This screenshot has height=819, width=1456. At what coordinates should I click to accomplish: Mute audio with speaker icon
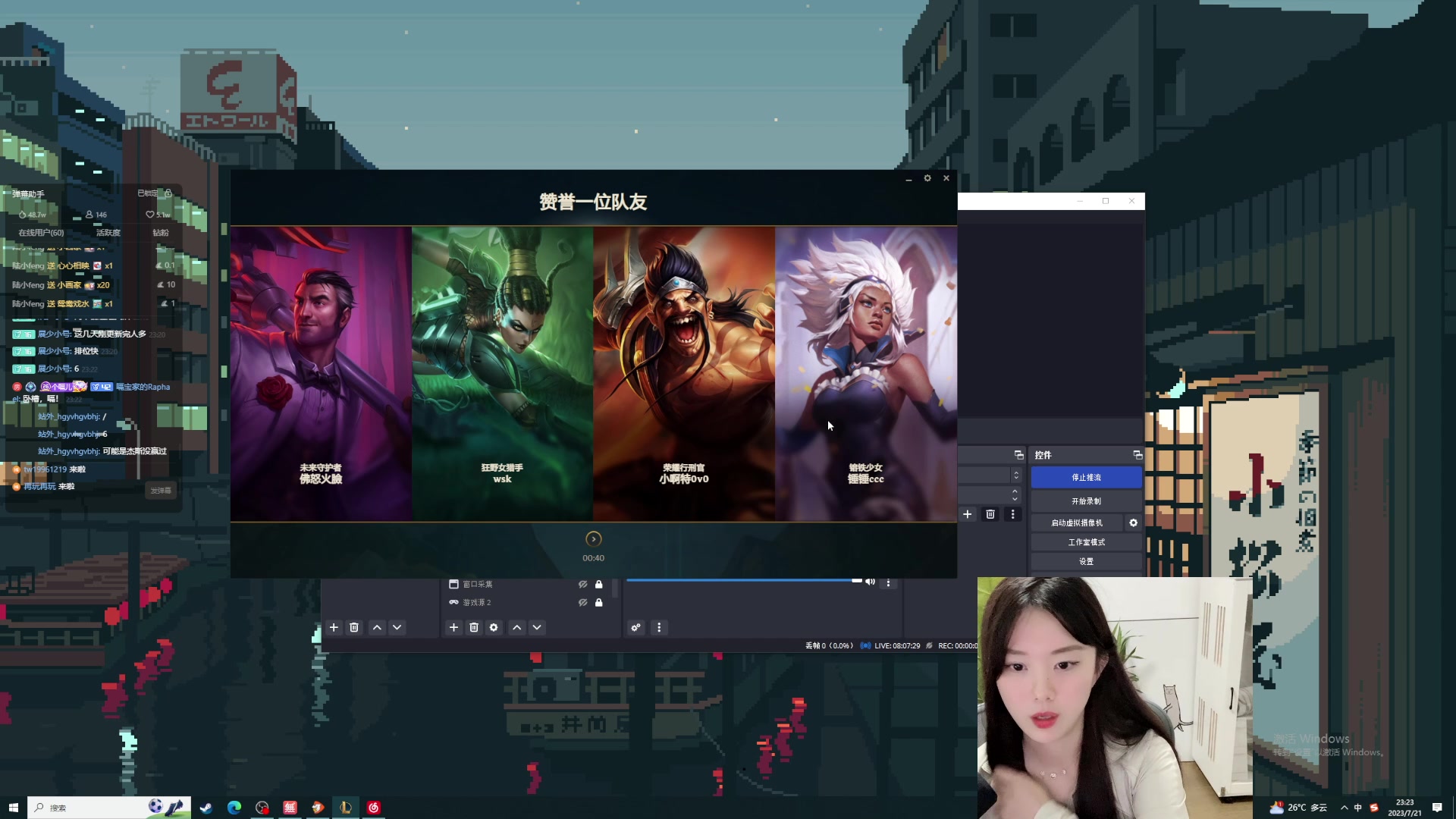click(871, 582)
